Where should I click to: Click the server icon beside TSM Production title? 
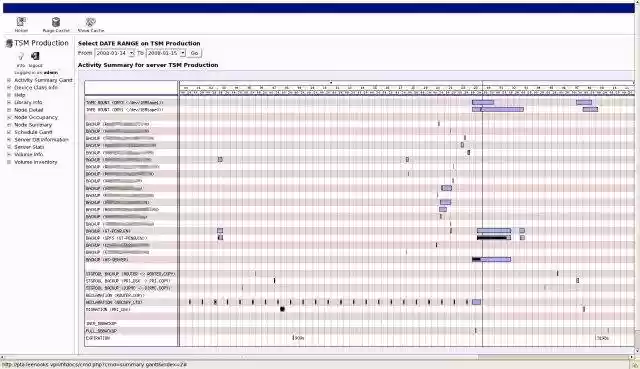[x=9, y=43]
